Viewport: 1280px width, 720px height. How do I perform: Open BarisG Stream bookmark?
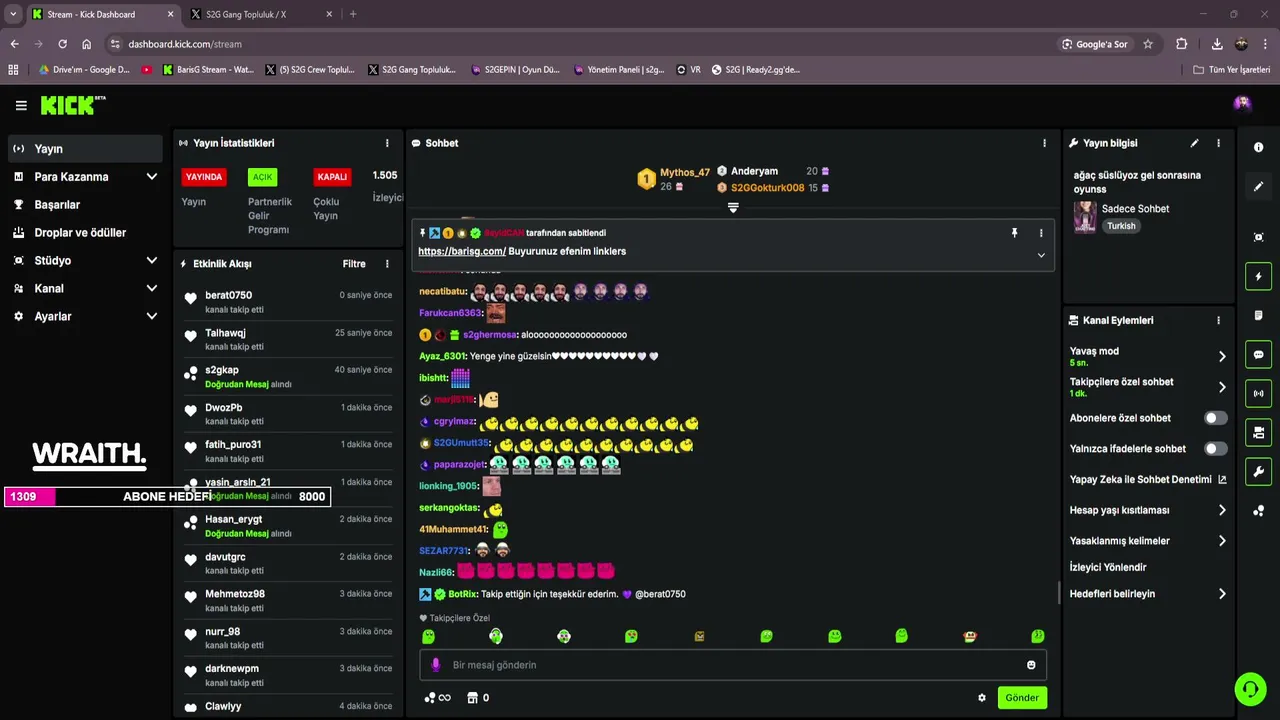click(x=209, y=70)
